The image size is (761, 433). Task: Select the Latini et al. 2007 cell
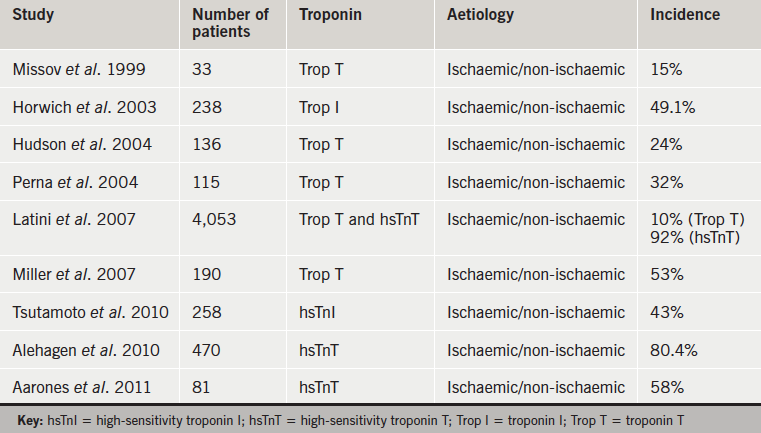click(76, 218)
